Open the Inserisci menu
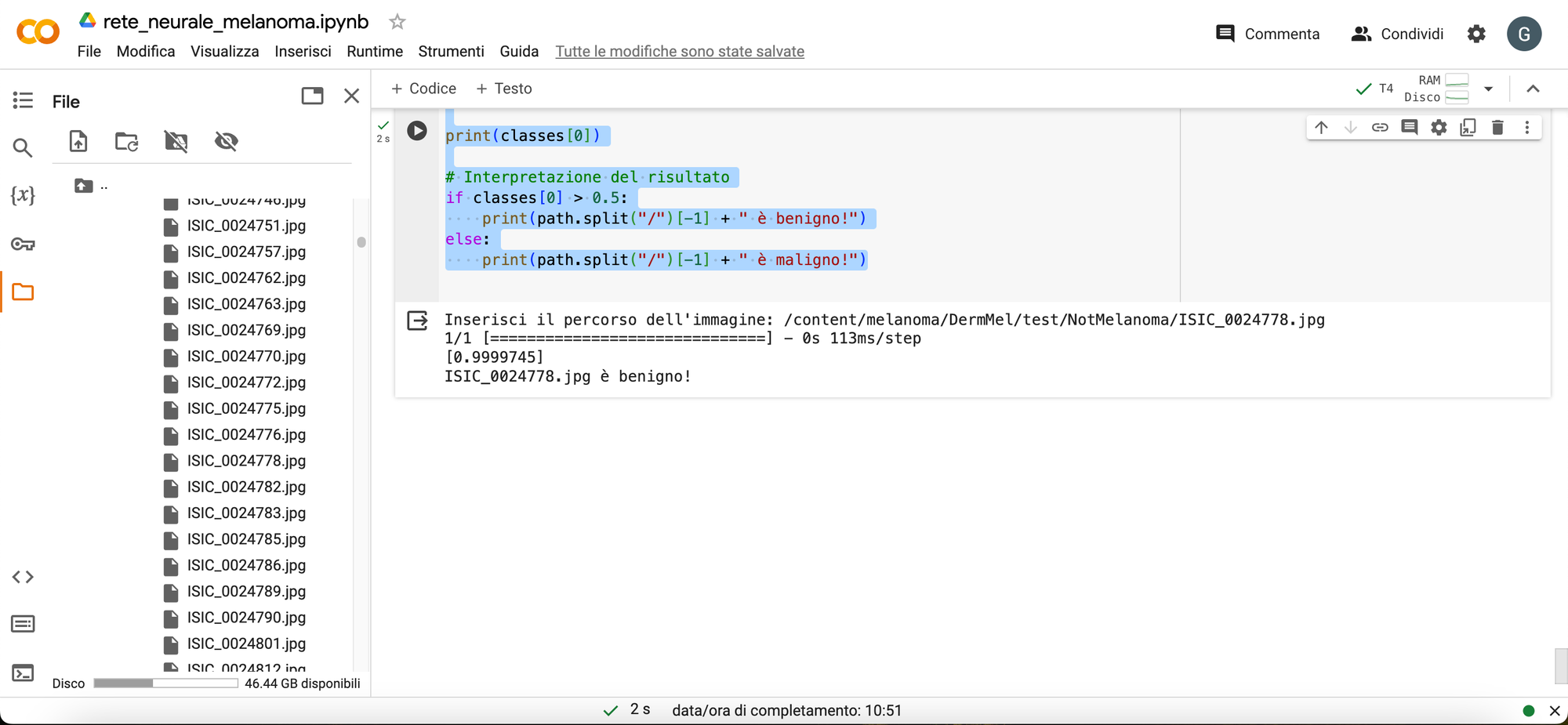This screenshot has width=1568, height=725. click(x=303, y=51)
